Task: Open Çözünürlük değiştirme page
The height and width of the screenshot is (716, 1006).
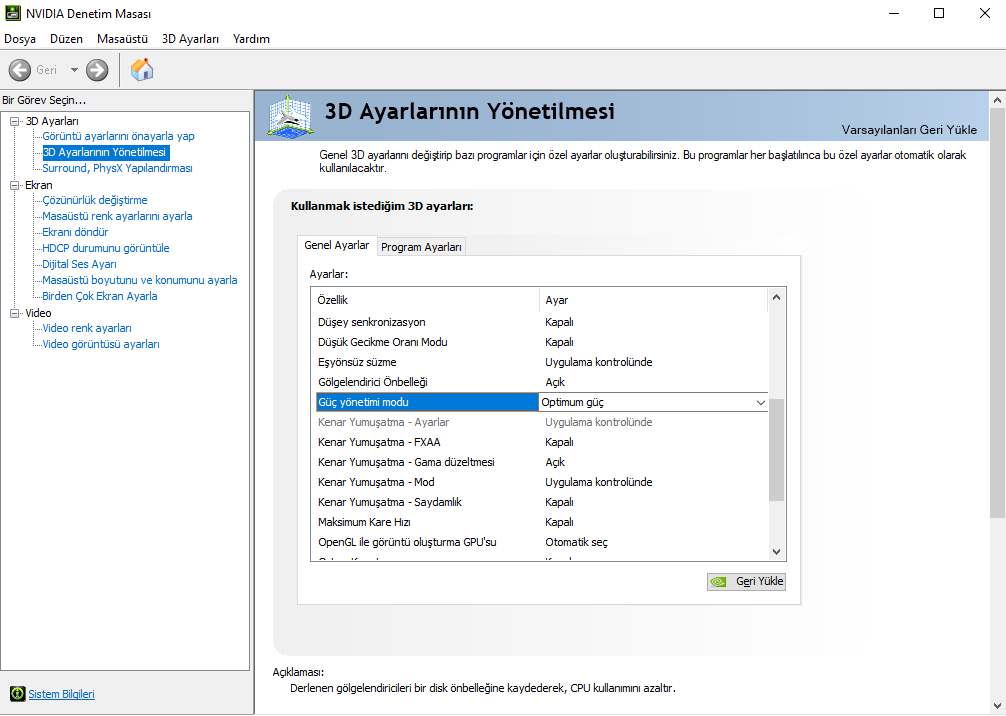Action: point(95,200)
